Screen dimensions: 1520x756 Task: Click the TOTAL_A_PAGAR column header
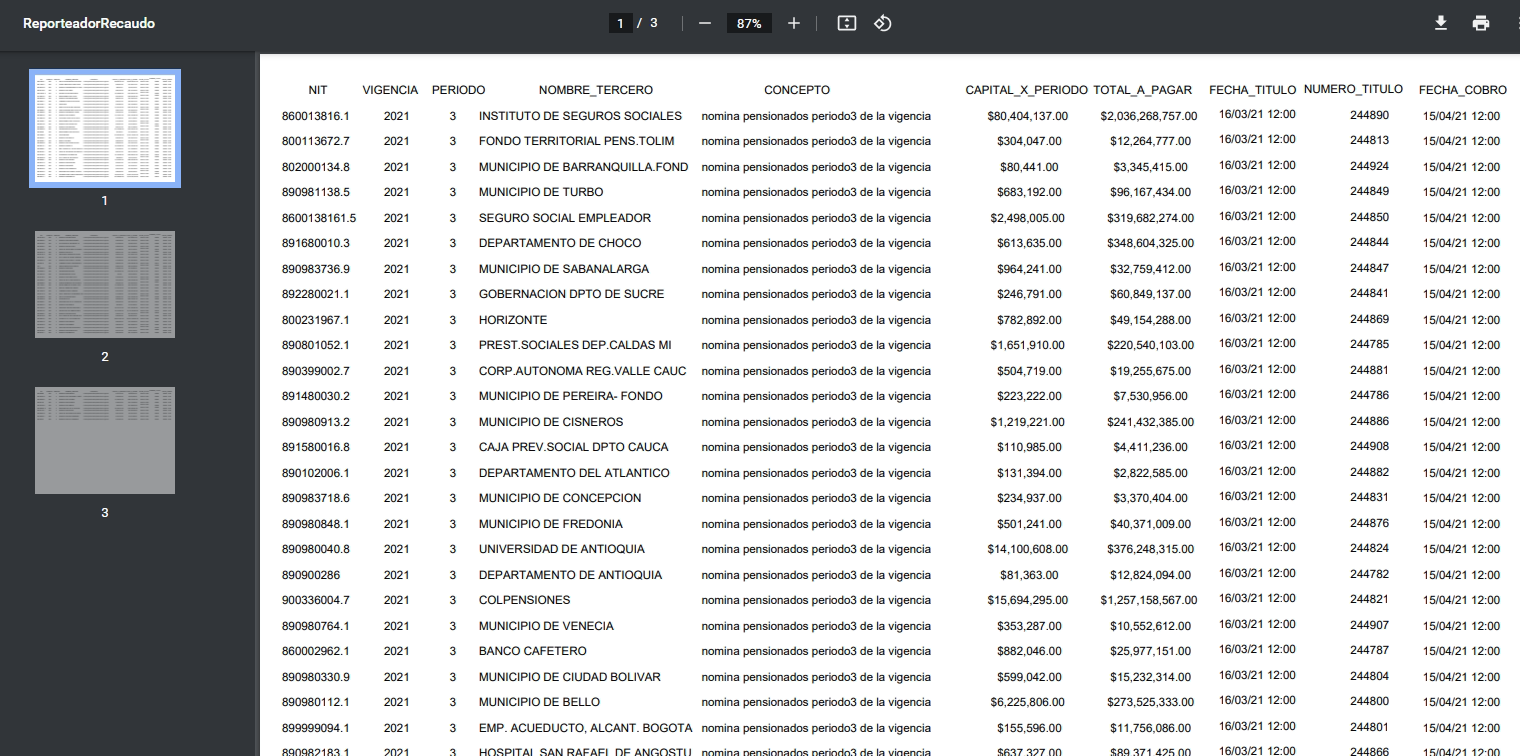(x=1142, y=90)
